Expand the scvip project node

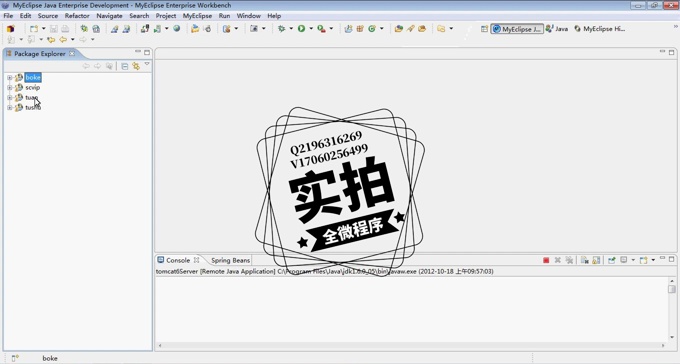point(10,88)
